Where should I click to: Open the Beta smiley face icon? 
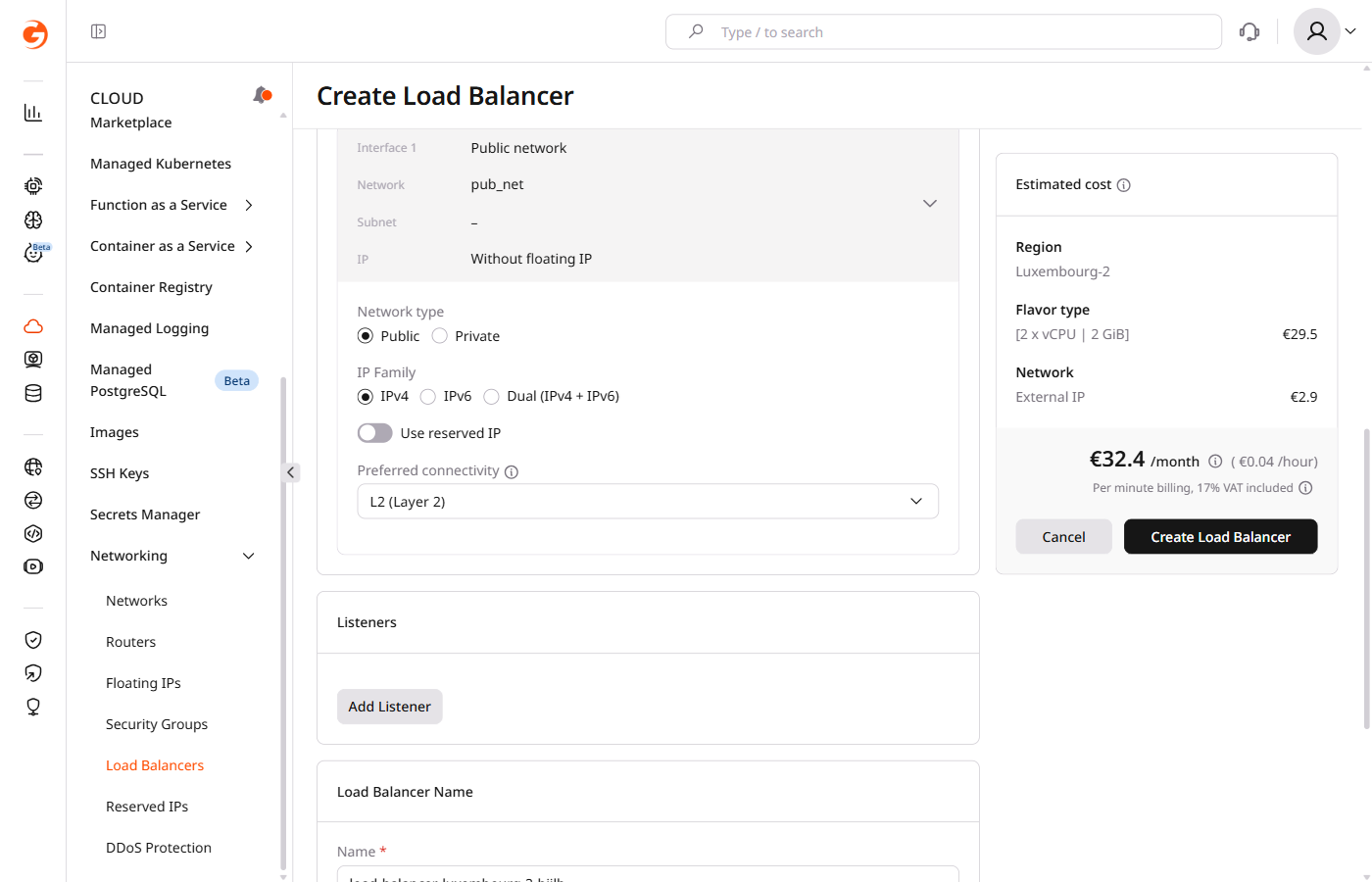pyautogui.click(x=33, y=253)
